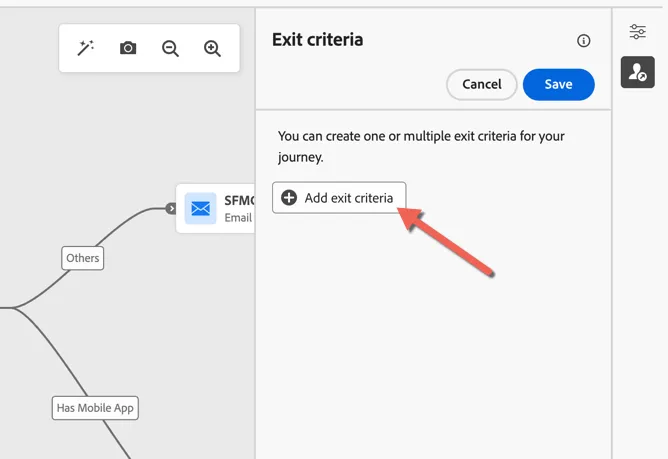
Task: Open the info icon beside Exit criteria
Action: click(583, 40)
